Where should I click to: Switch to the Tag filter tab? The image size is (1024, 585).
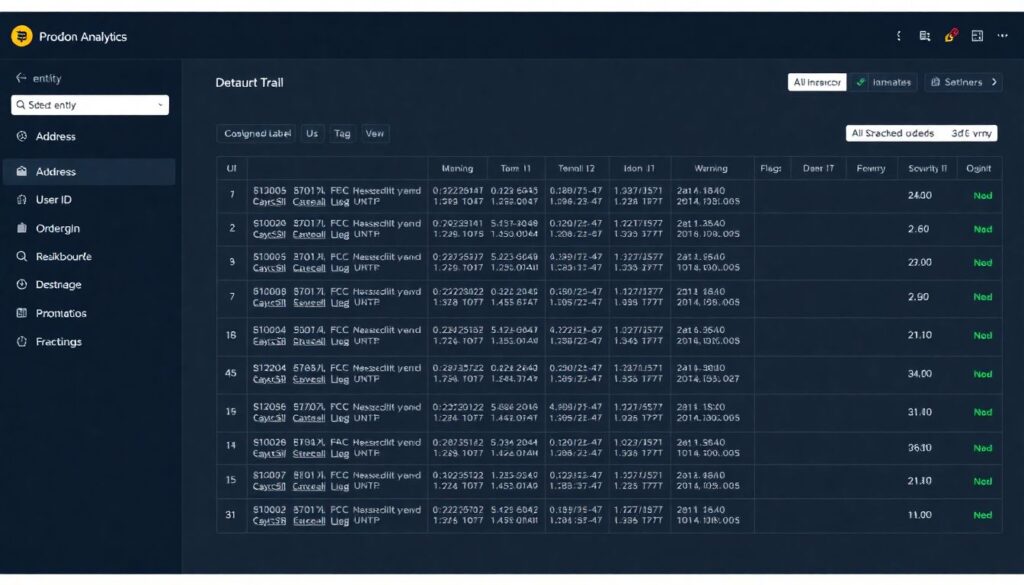point(343,133)
